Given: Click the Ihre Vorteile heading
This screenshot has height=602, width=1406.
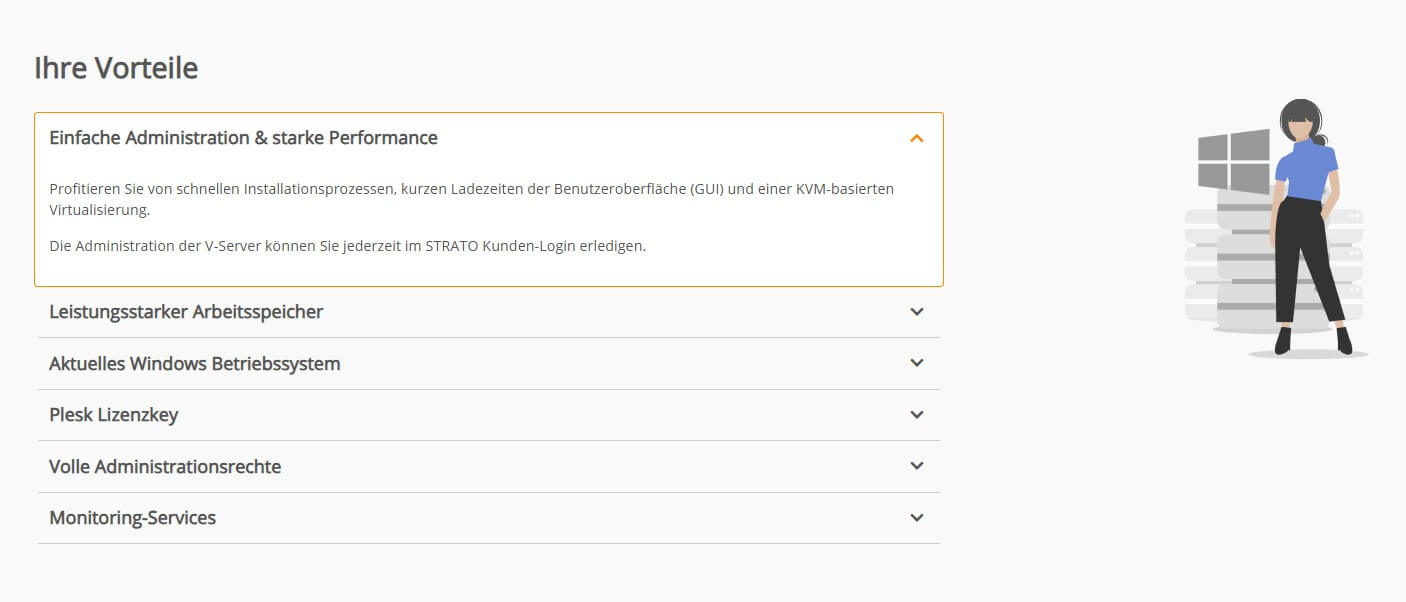Looking at the screenshot, I should pyautogui.click(x=115, y=67).
